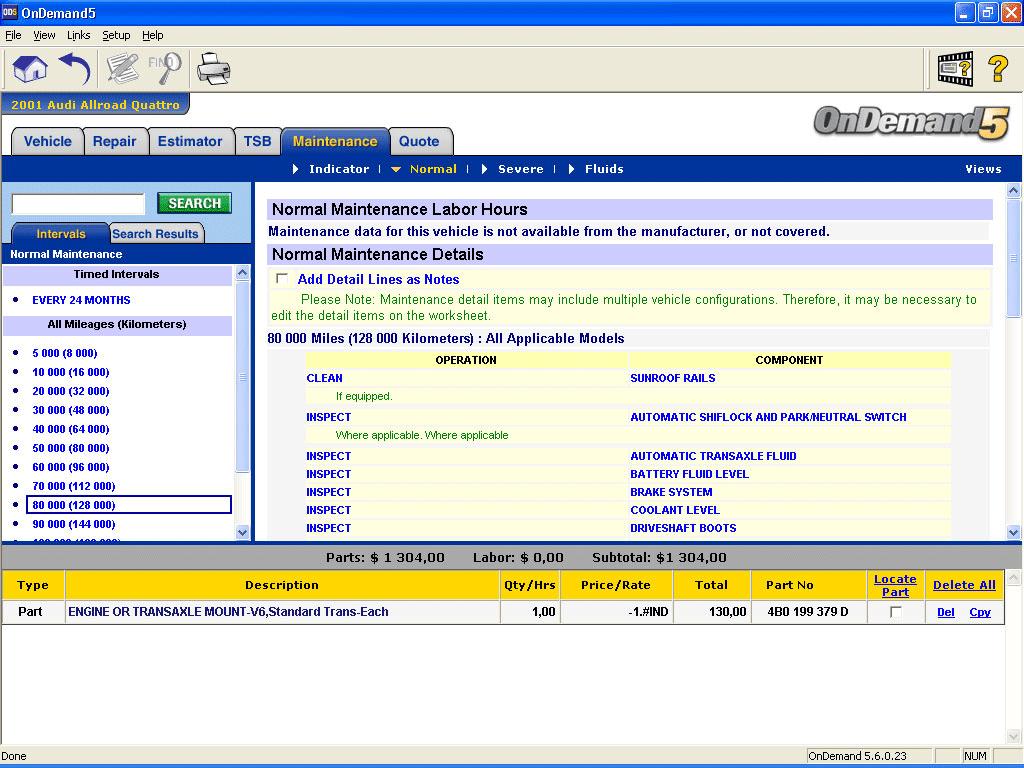Open the View menu

pyautogui.click(x=44, y=35)
